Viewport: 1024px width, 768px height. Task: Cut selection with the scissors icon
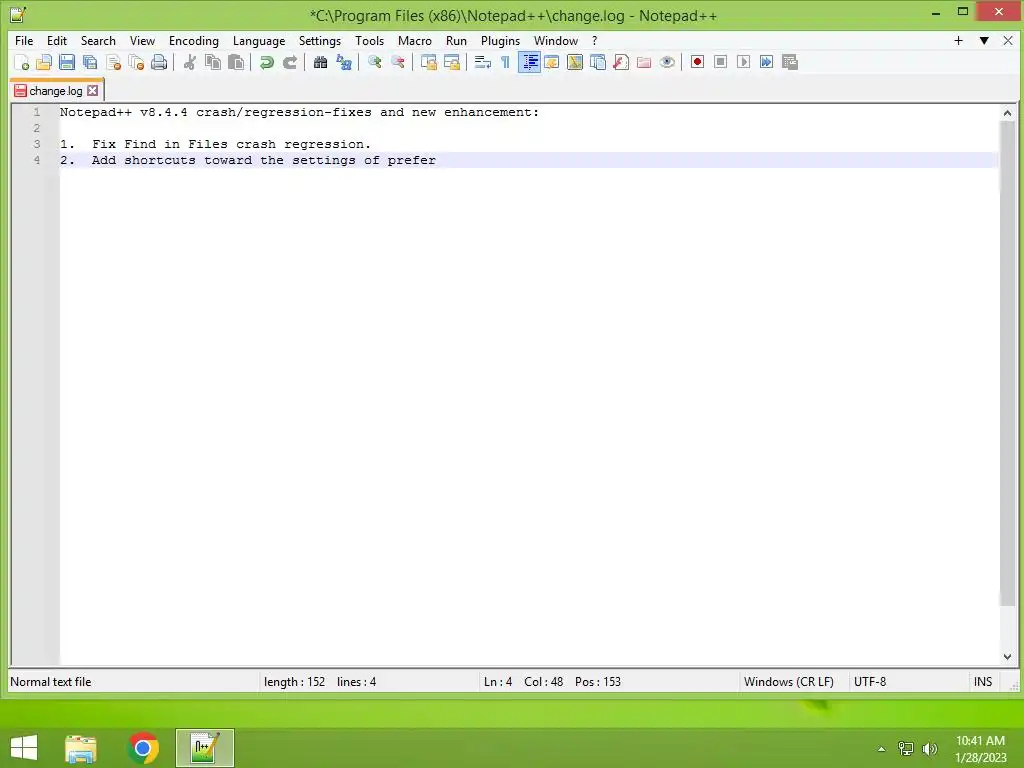click(190, 62)
